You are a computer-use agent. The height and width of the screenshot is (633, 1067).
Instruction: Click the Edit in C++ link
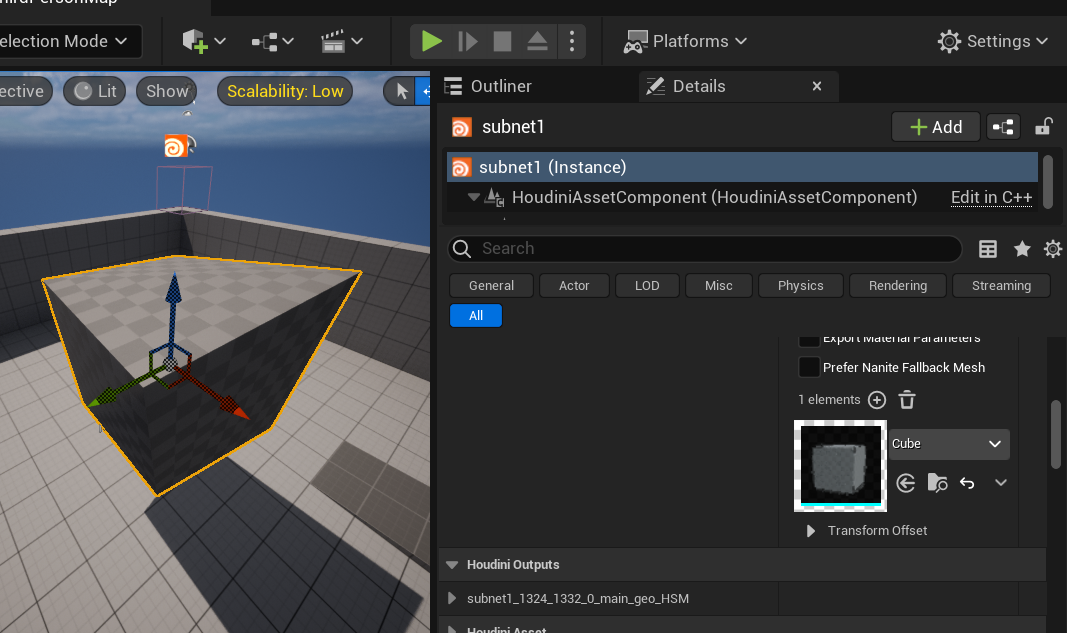click(x=991, y=197)
